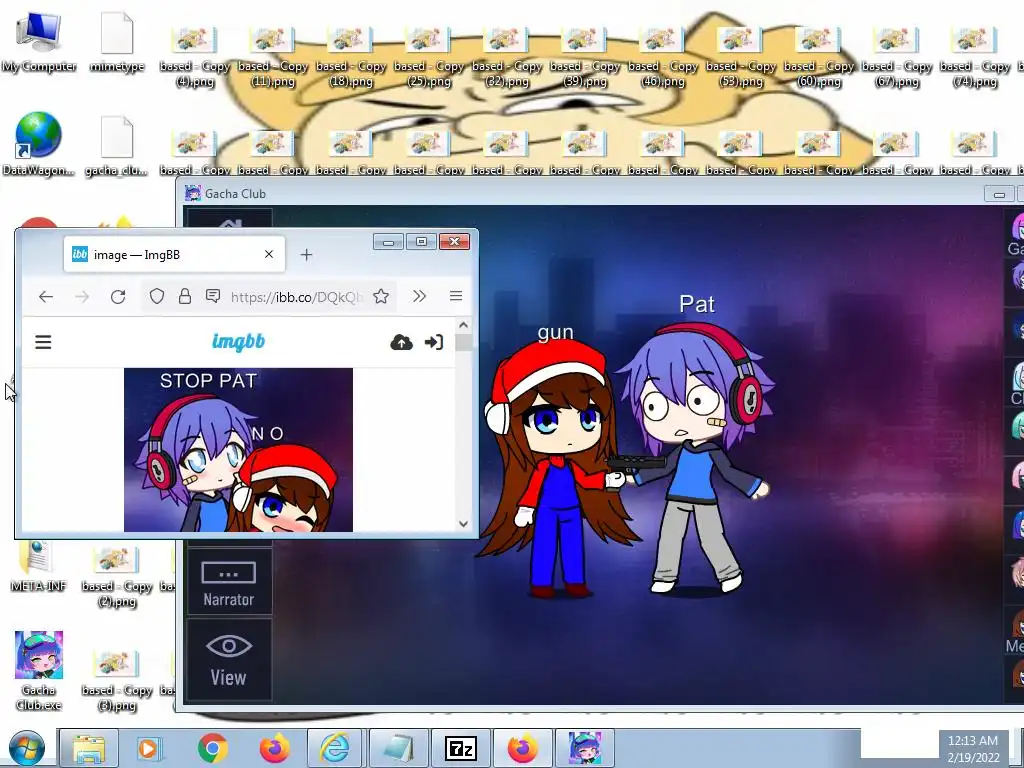The image size is (1024, 768).
Task: Toggle the View eye button in Gacha Club
Action: coord(229,659)
